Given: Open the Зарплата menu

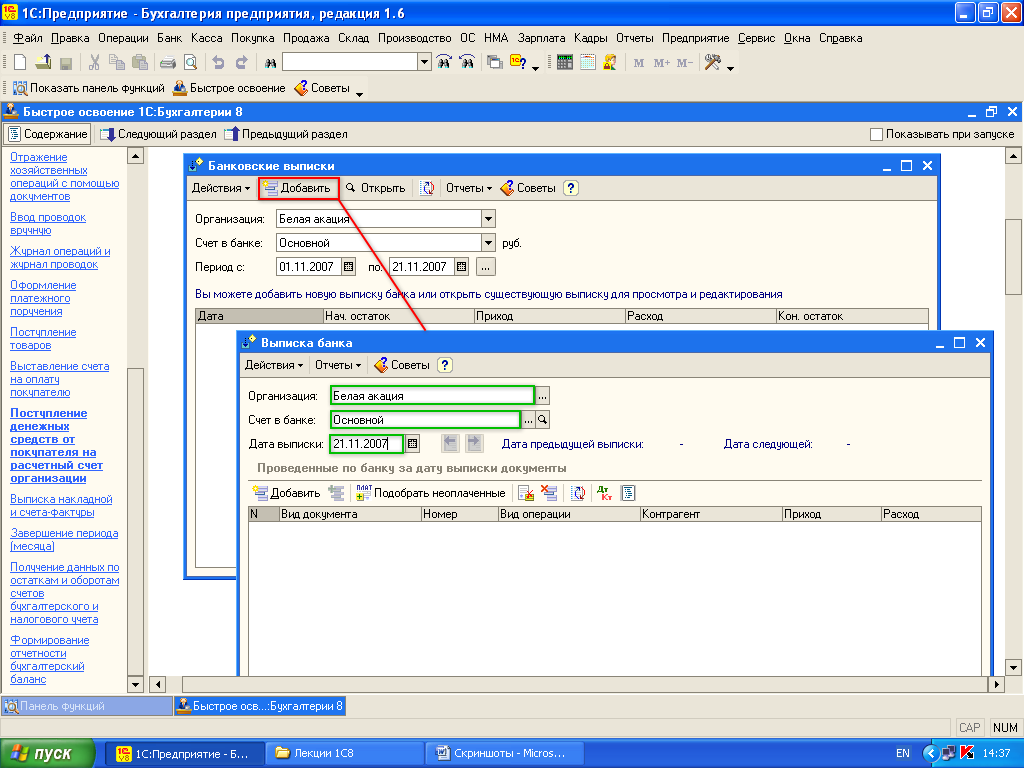Looking at the screenshot, I should tap(541, 38).
